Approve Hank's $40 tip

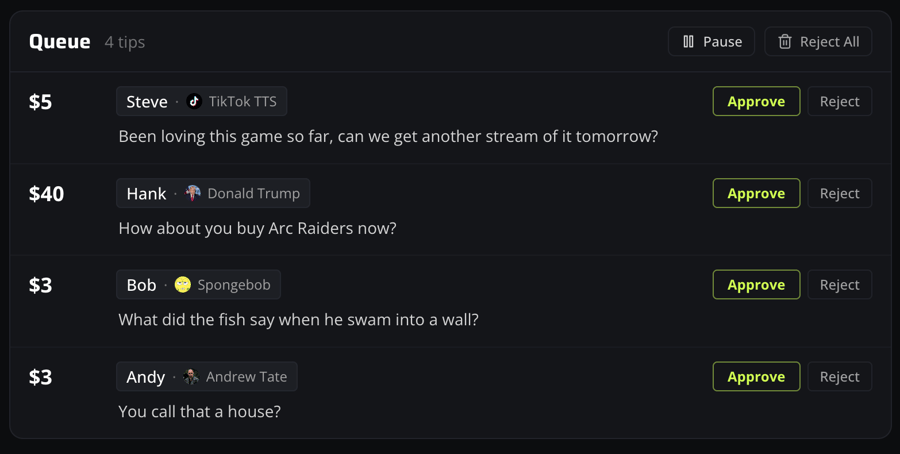[756, 193]
